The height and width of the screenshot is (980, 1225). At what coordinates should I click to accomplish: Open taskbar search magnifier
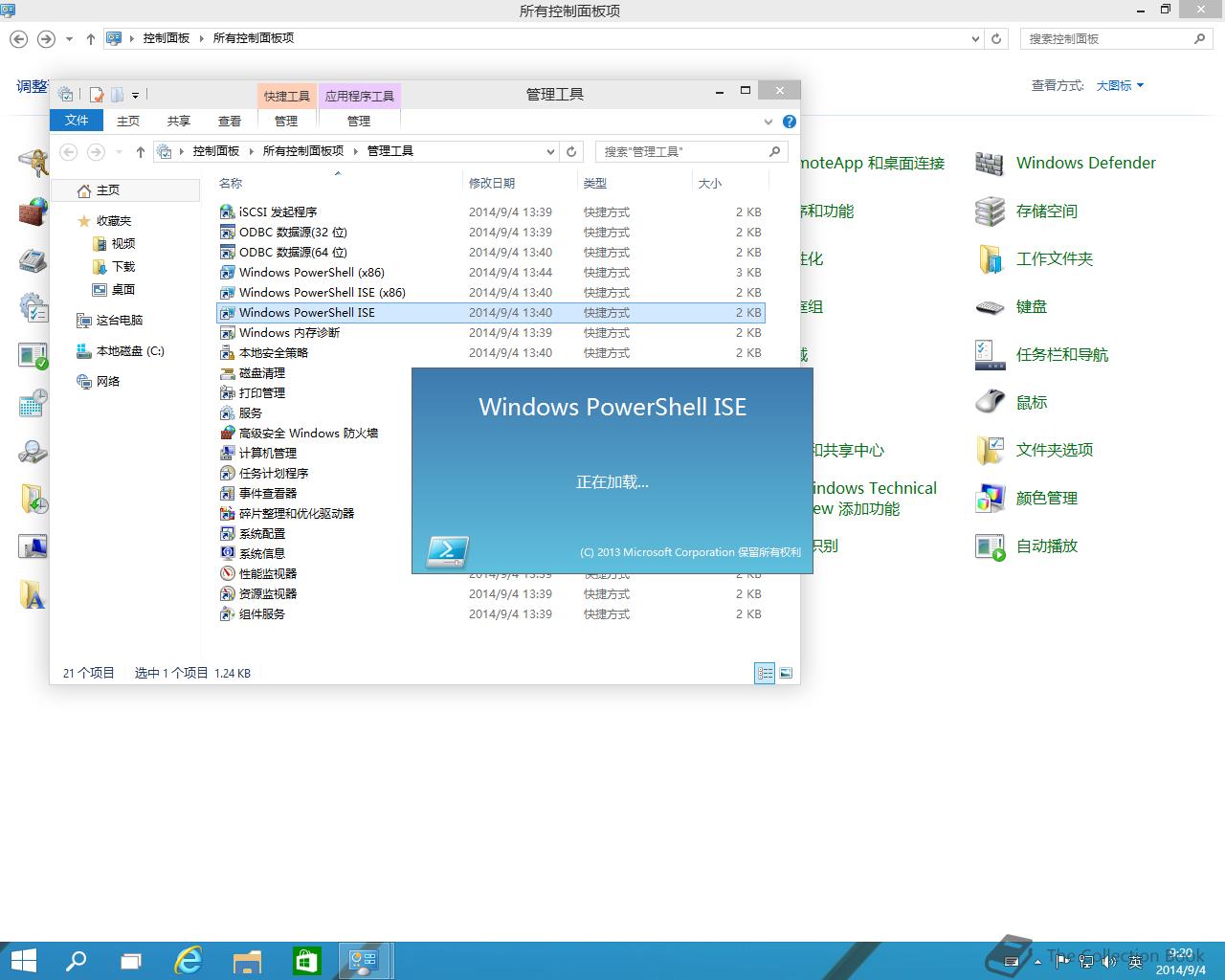[x=76, y=961]
